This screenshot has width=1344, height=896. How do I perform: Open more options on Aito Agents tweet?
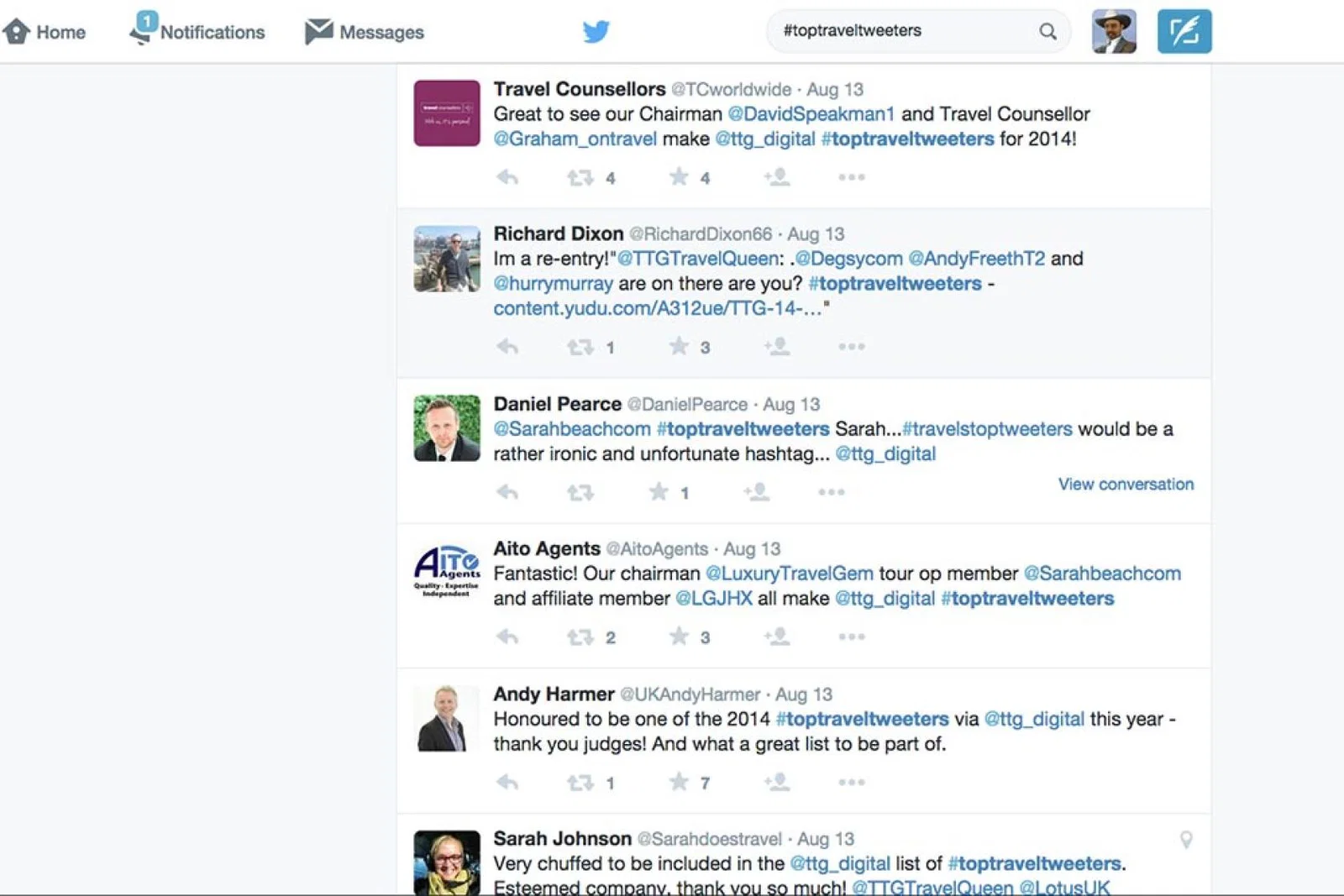point(852,637)
